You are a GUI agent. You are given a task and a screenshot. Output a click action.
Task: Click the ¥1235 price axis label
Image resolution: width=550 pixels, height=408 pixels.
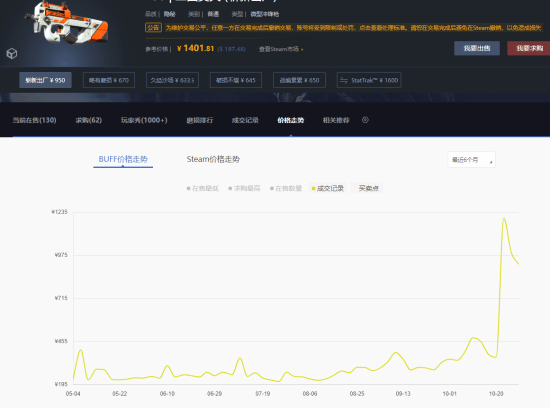59,212
